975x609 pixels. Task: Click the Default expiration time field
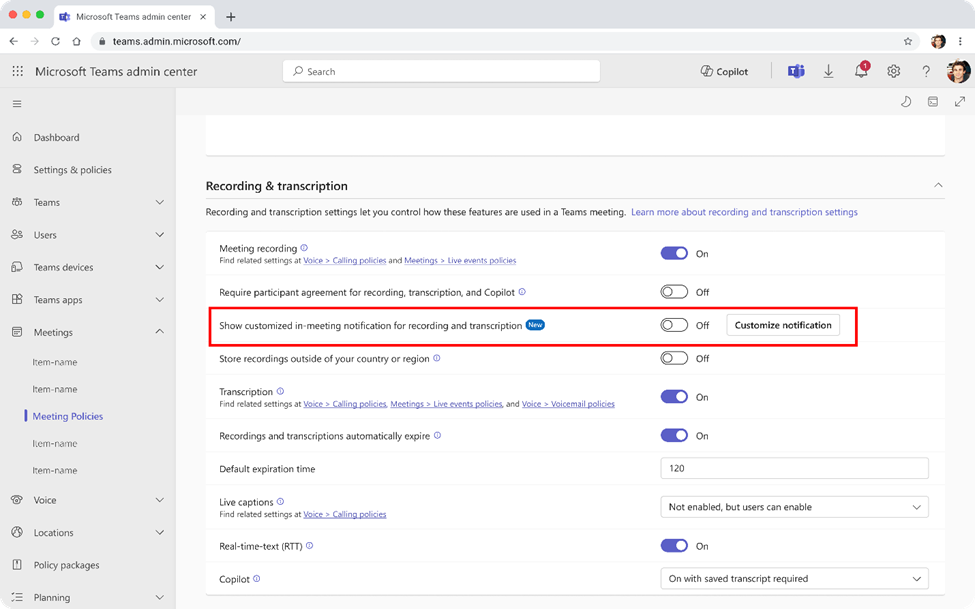794,468
